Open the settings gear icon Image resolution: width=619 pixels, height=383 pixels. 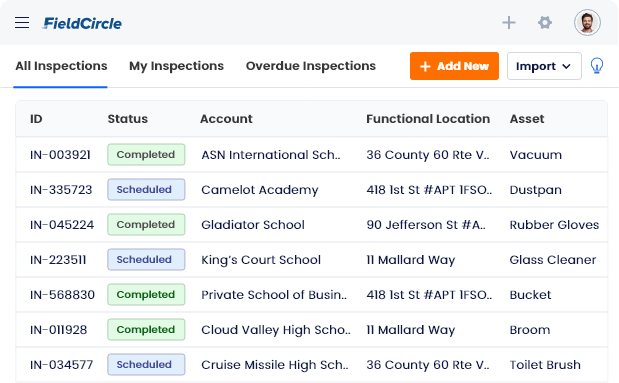(x=545, y=23)
